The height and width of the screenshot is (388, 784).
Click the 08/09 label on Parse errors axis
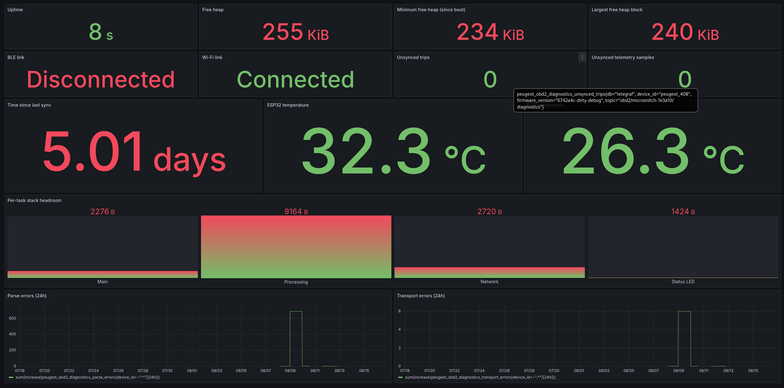coord(290,371)
